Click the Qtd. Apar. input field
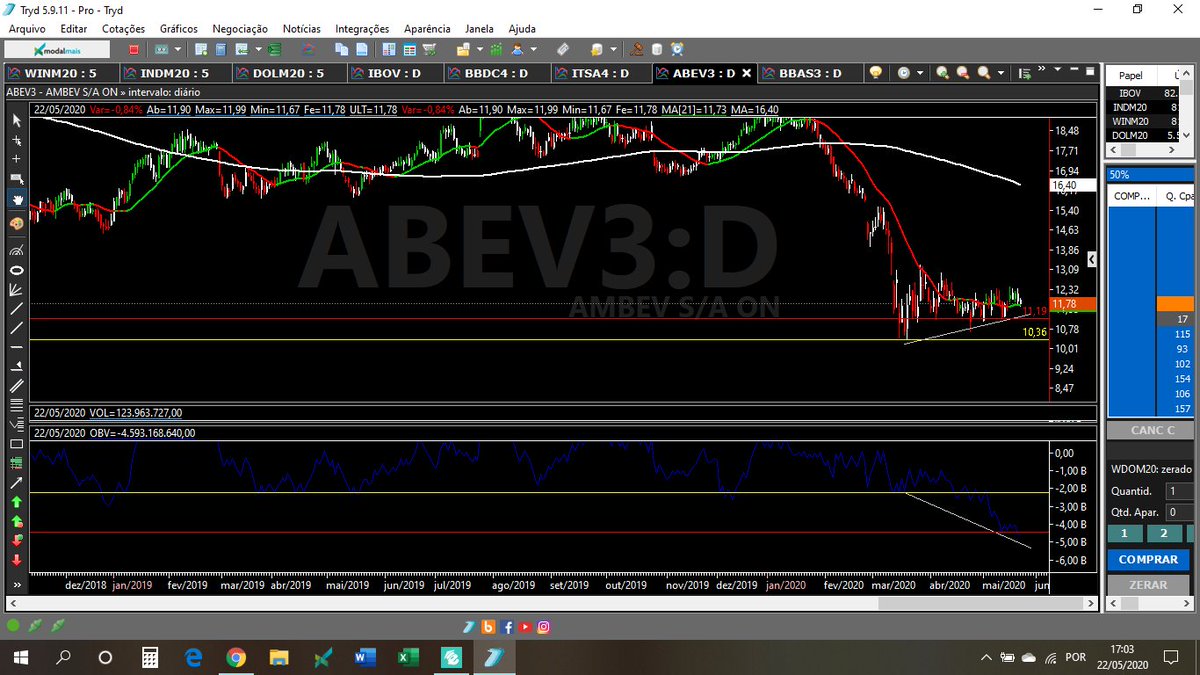 (x=1181, y=512)
